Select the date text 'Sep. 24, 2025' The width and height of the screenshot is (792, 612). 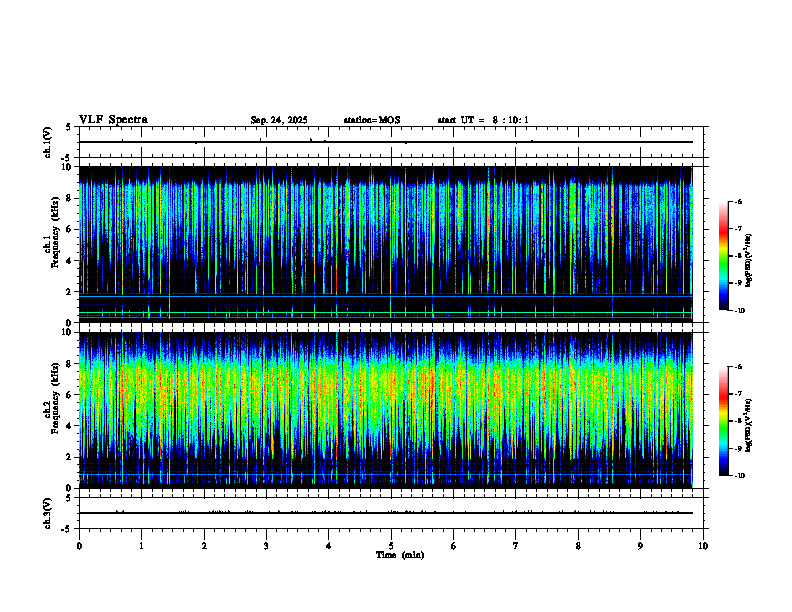coord(279,120)
